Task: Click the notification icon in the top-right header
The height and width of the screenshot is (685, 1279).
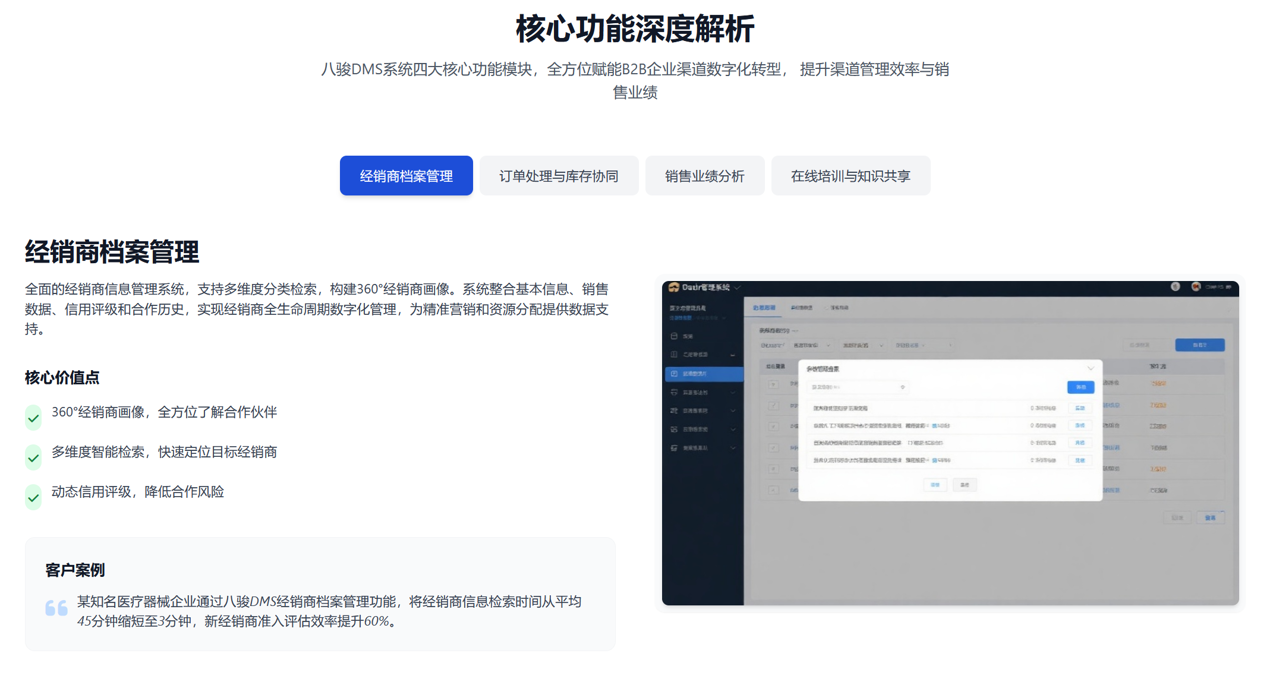Action: coord(1175,286)
